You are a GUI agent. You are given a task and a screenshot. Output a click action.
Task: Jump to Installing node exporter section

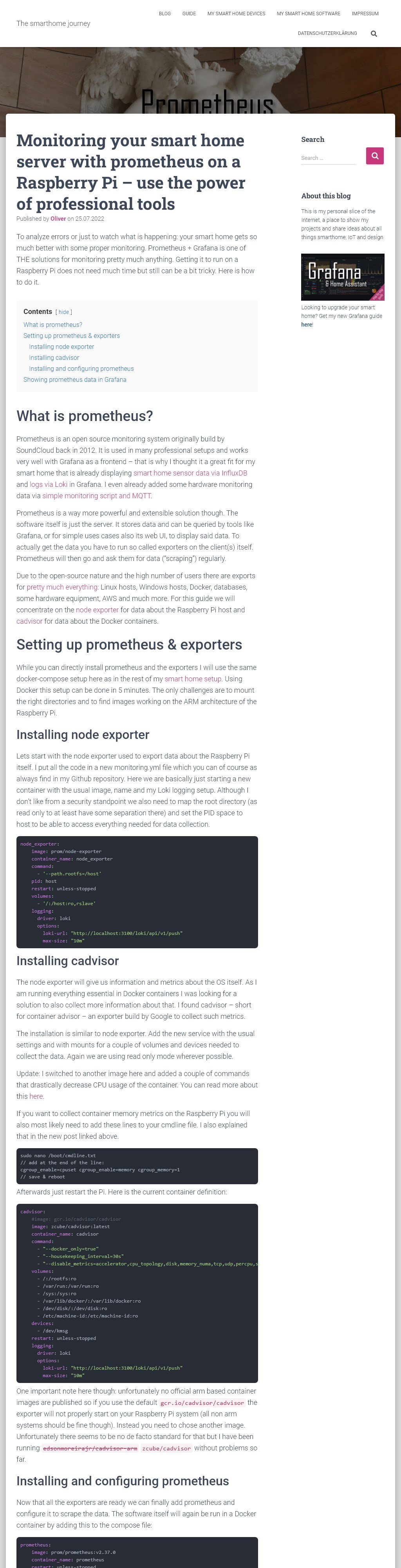pyautogui.click(x=61, y=347)
